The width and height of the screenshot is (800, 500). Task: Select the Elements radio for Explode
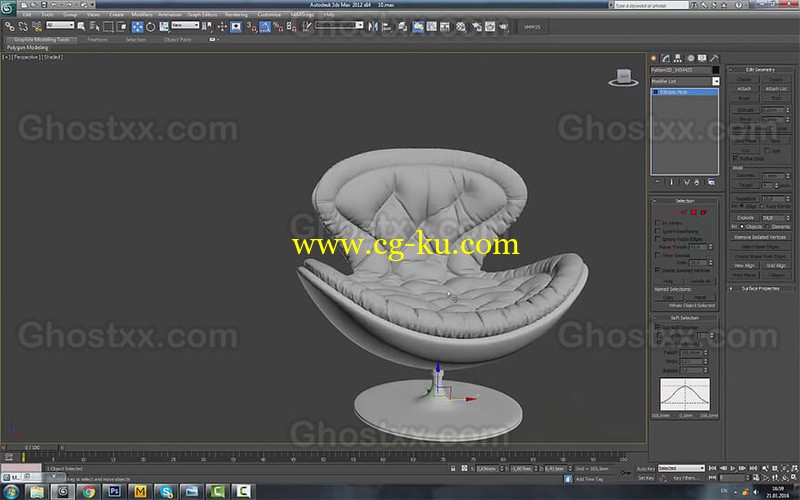coord(767,227)
